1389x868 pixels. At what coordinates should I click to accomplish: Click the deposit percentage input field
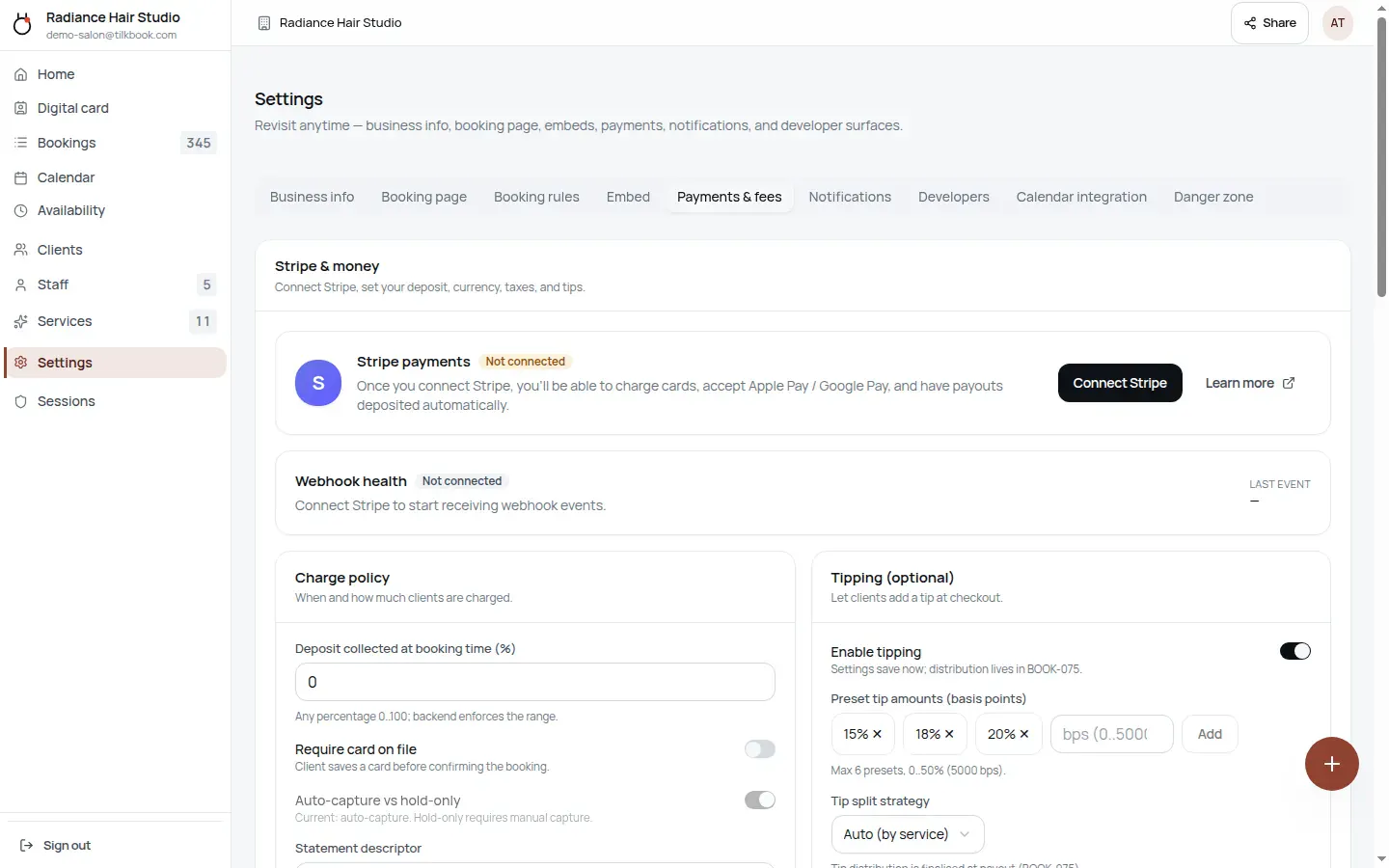[535, 682]
